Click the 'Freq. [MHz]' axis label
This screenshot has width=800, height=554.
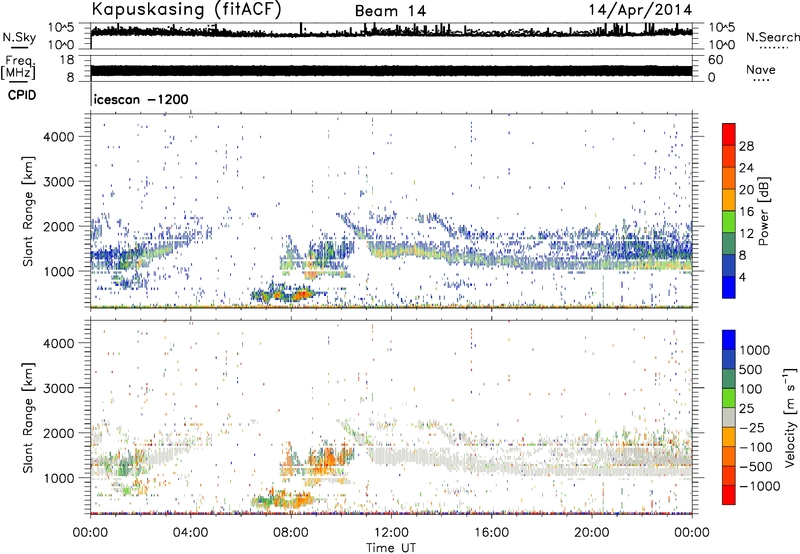(x=18, y=67)
